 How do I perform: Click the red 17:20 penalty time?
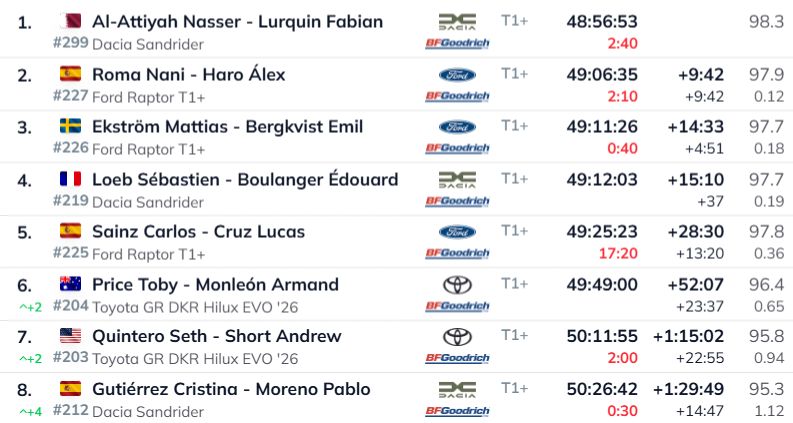point(618,254)
